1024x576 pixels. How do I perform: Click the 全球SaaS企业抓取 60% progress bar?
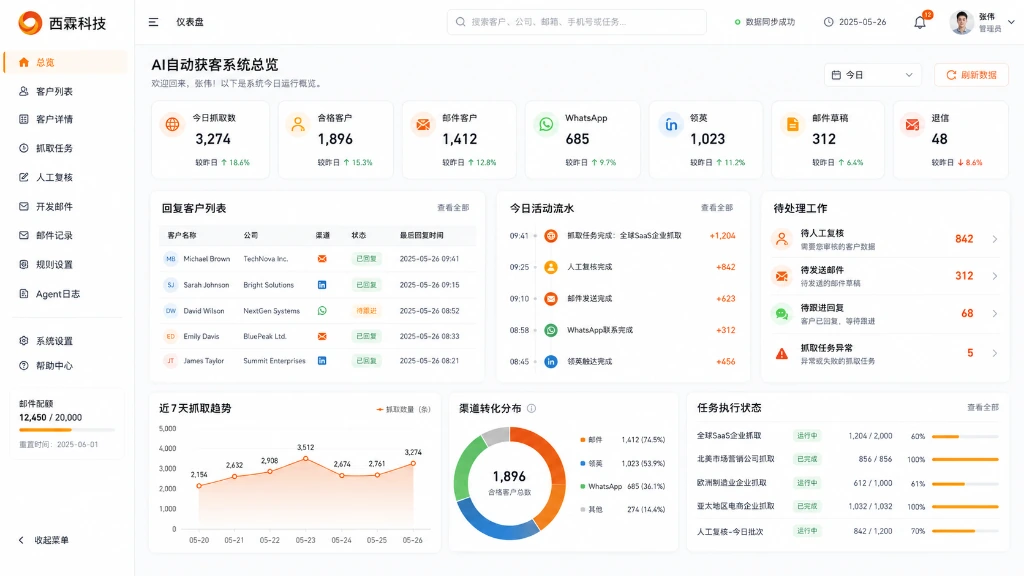tap(965, 436)
